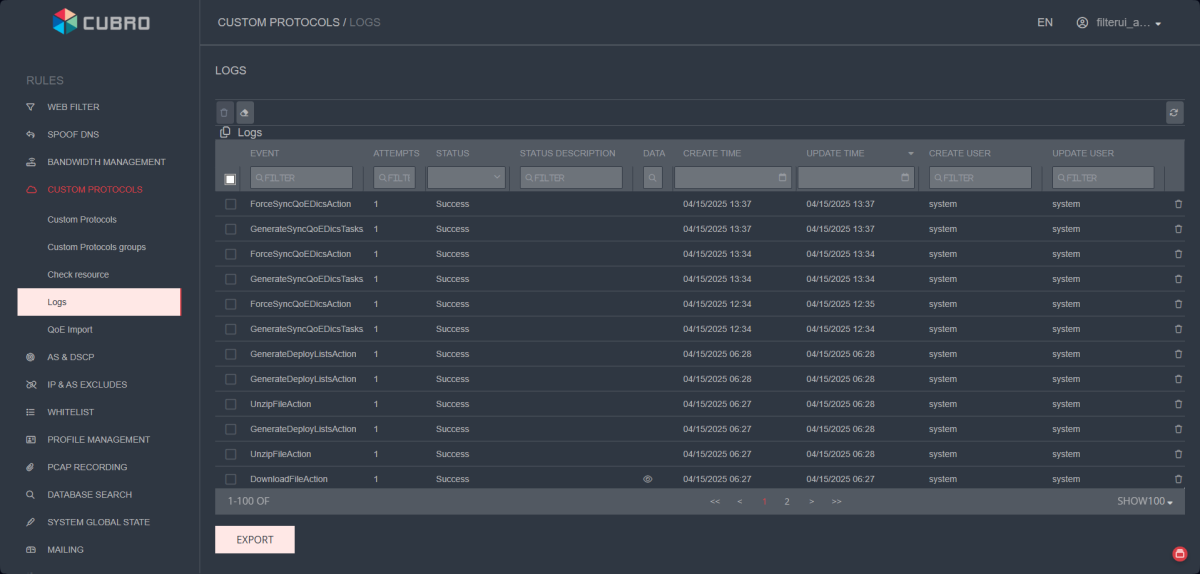Open the Status filter dropdown
The width and height of the screenshot is (1200, 574).
(466, 178)
